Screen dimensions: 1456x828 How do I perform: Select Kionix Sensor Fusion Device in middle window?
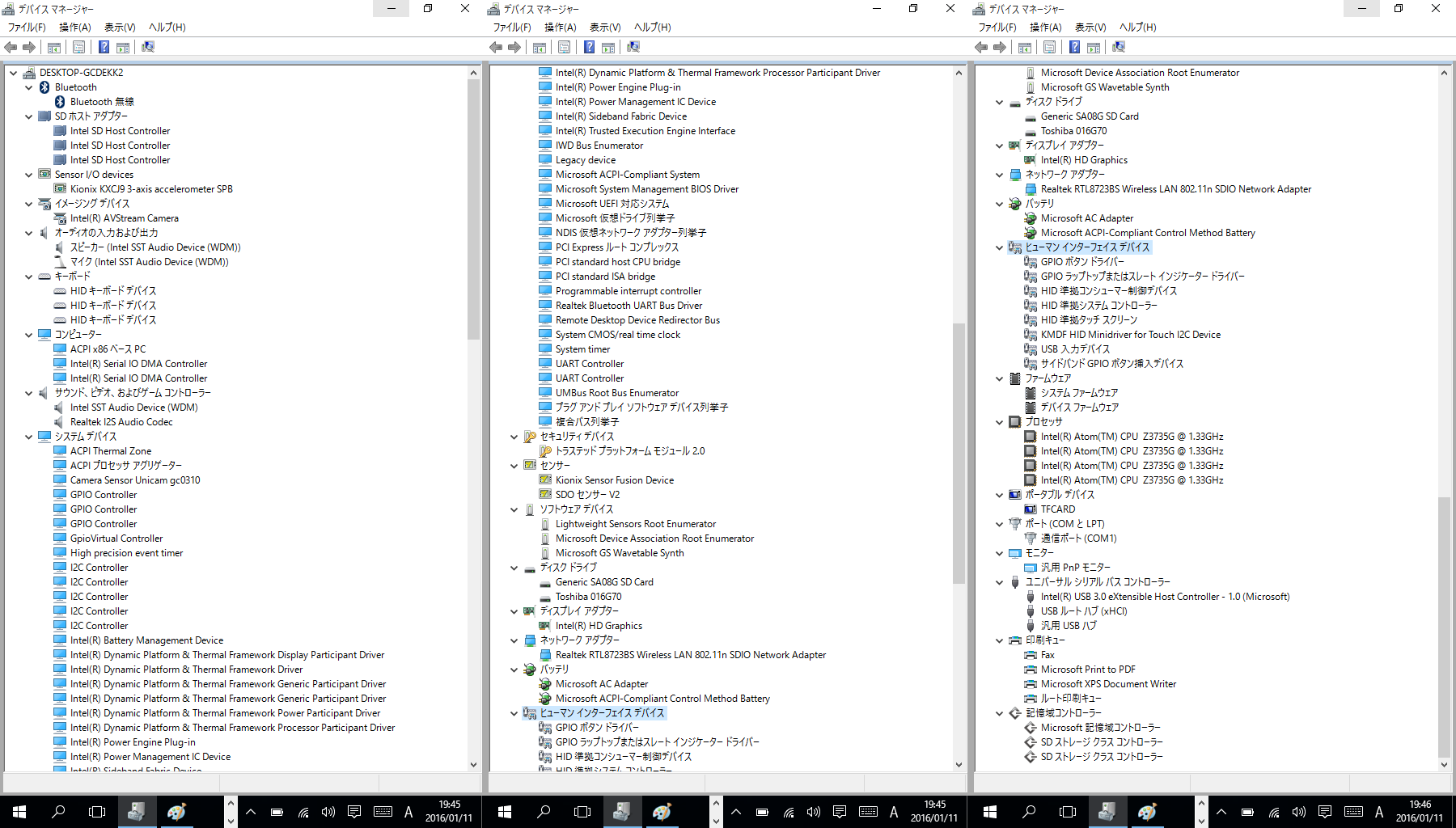(x=615, y=480)
